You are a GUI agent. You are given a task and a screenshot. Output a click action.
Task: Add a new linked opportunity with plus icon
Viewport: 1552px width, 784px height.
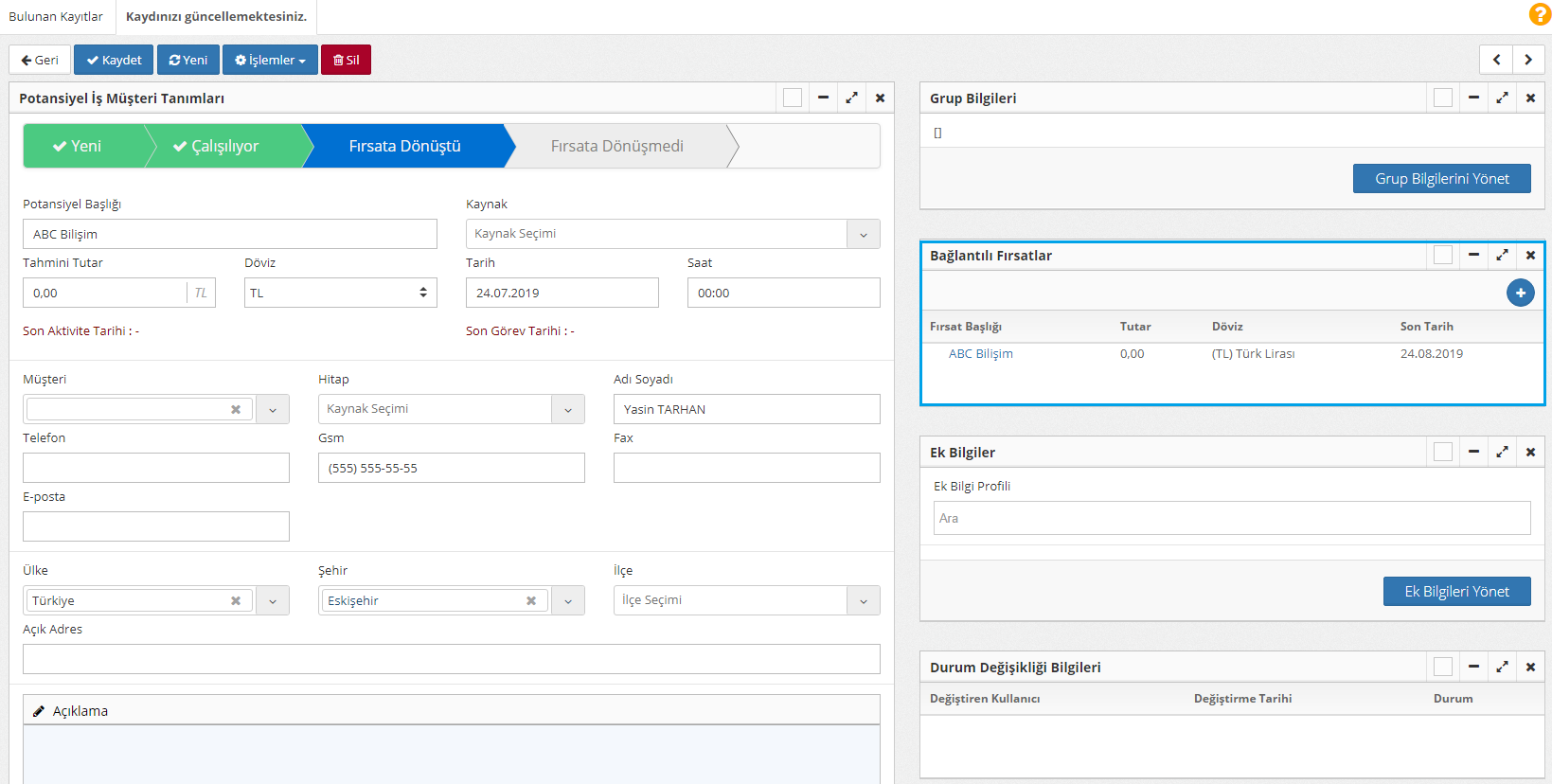coord(1520,293)
